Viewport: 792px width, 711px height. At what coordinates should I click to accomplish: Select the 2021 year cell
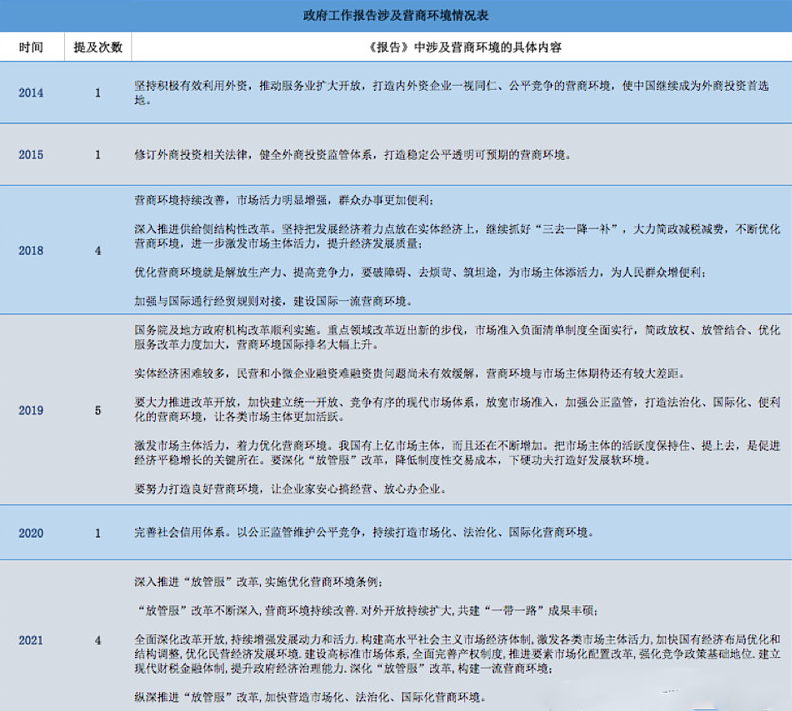coord(31,638)
